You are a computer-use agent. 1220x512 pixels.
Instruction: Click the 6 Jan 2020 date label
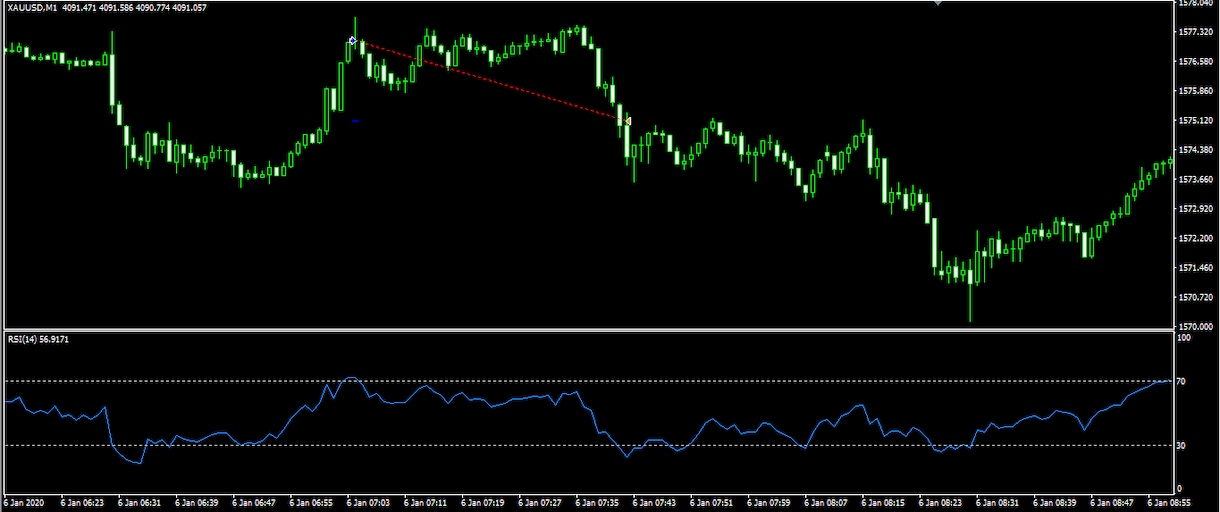(25, 503)
